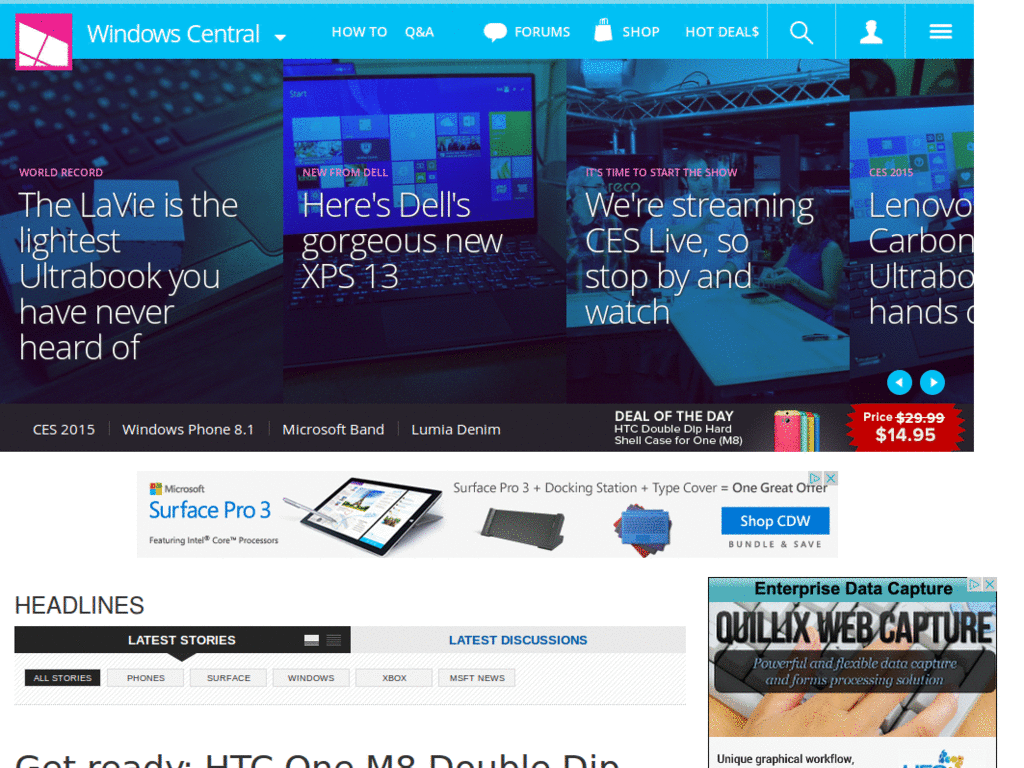The width and height of the screenshot is (1024, 768).
Task: Open the HOW TO menu item
Action: pos(359,32)
